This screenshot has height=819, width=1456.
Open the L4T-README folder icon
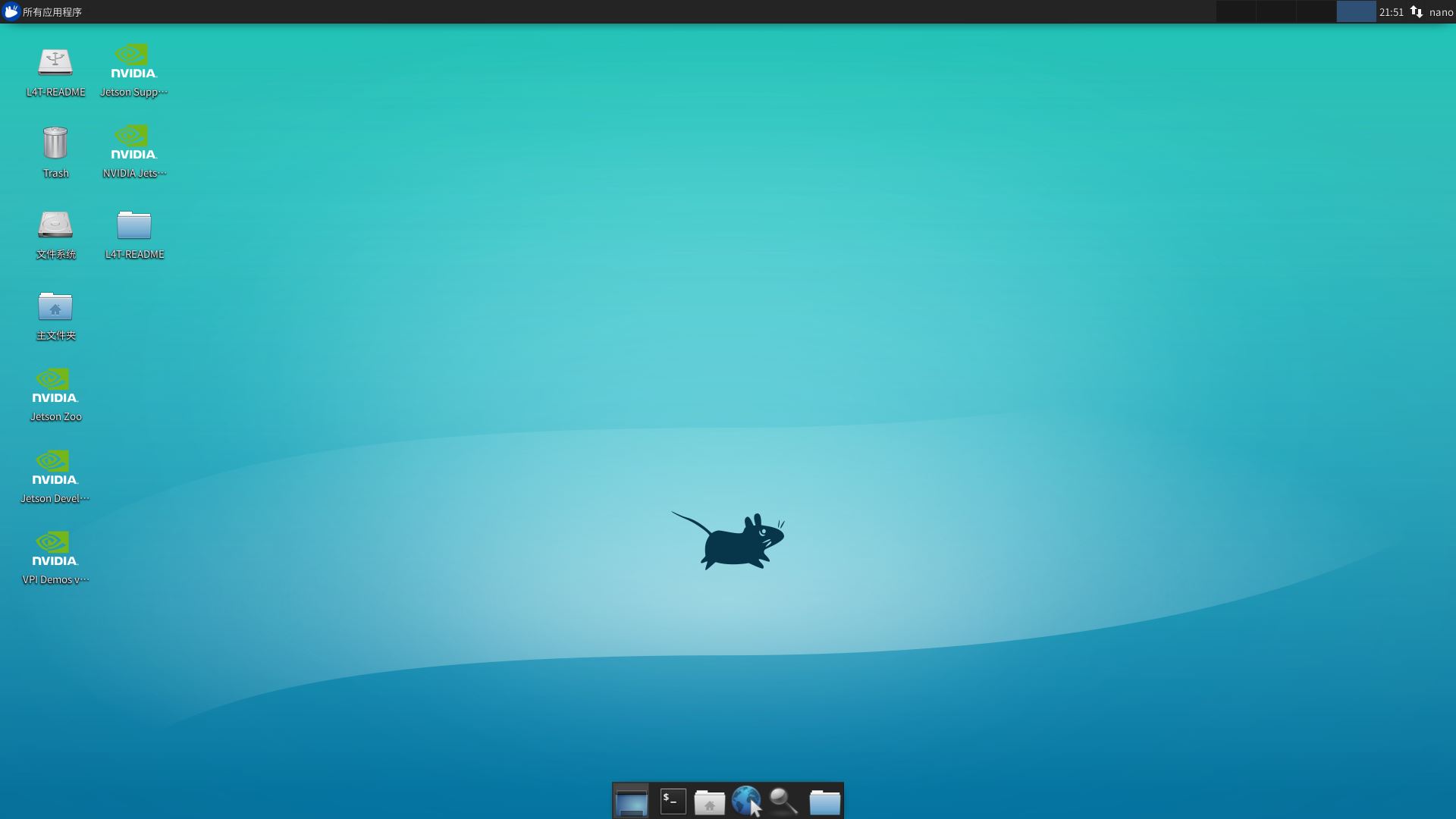coord(134,225)
